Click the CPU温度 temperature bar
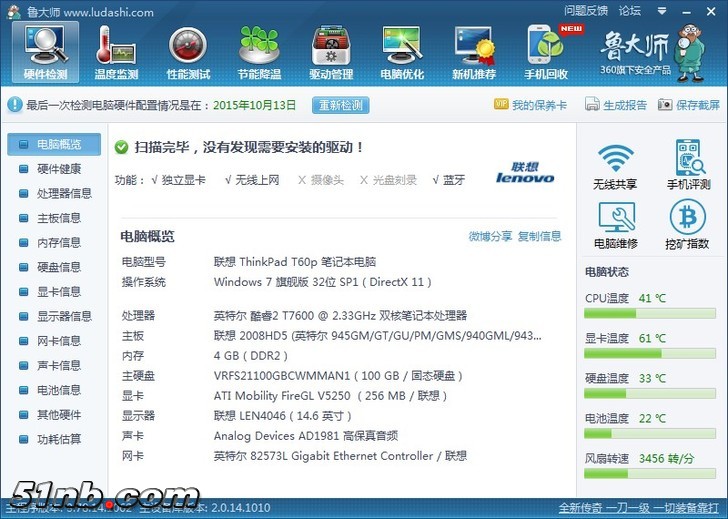This screenshot has width=728, height=519. (649, 313)
